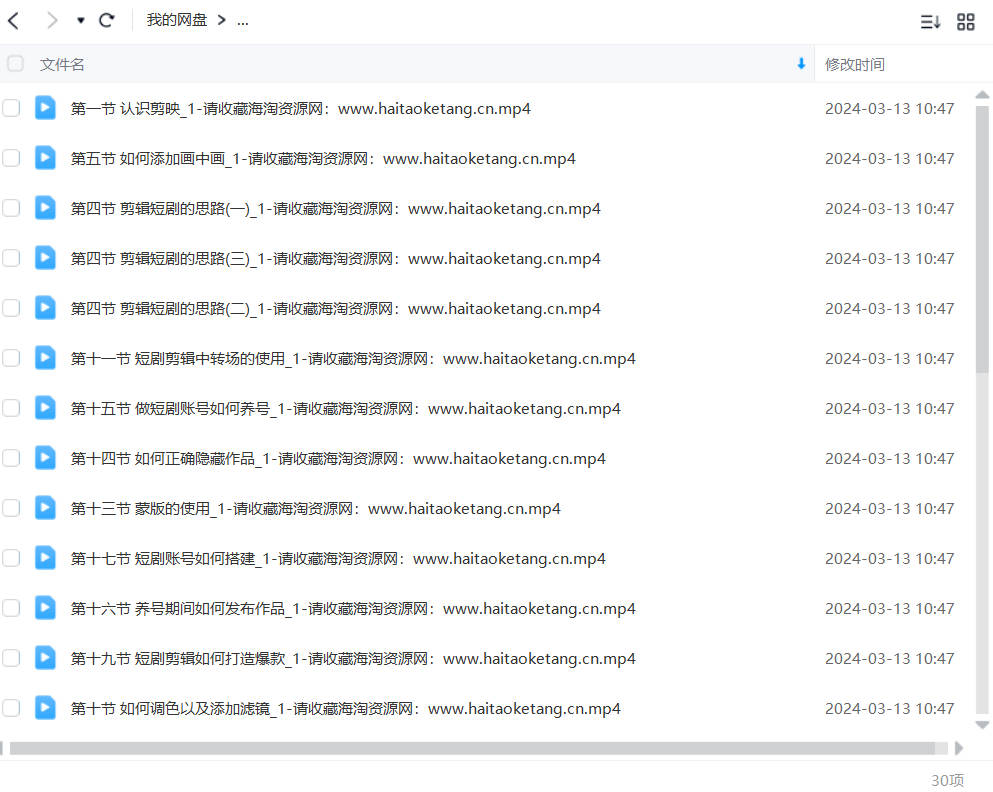Select checkbox for 第四节 剪辑短剧的思路(二)
Screen dimensions: 993x792
coord(11,308)
